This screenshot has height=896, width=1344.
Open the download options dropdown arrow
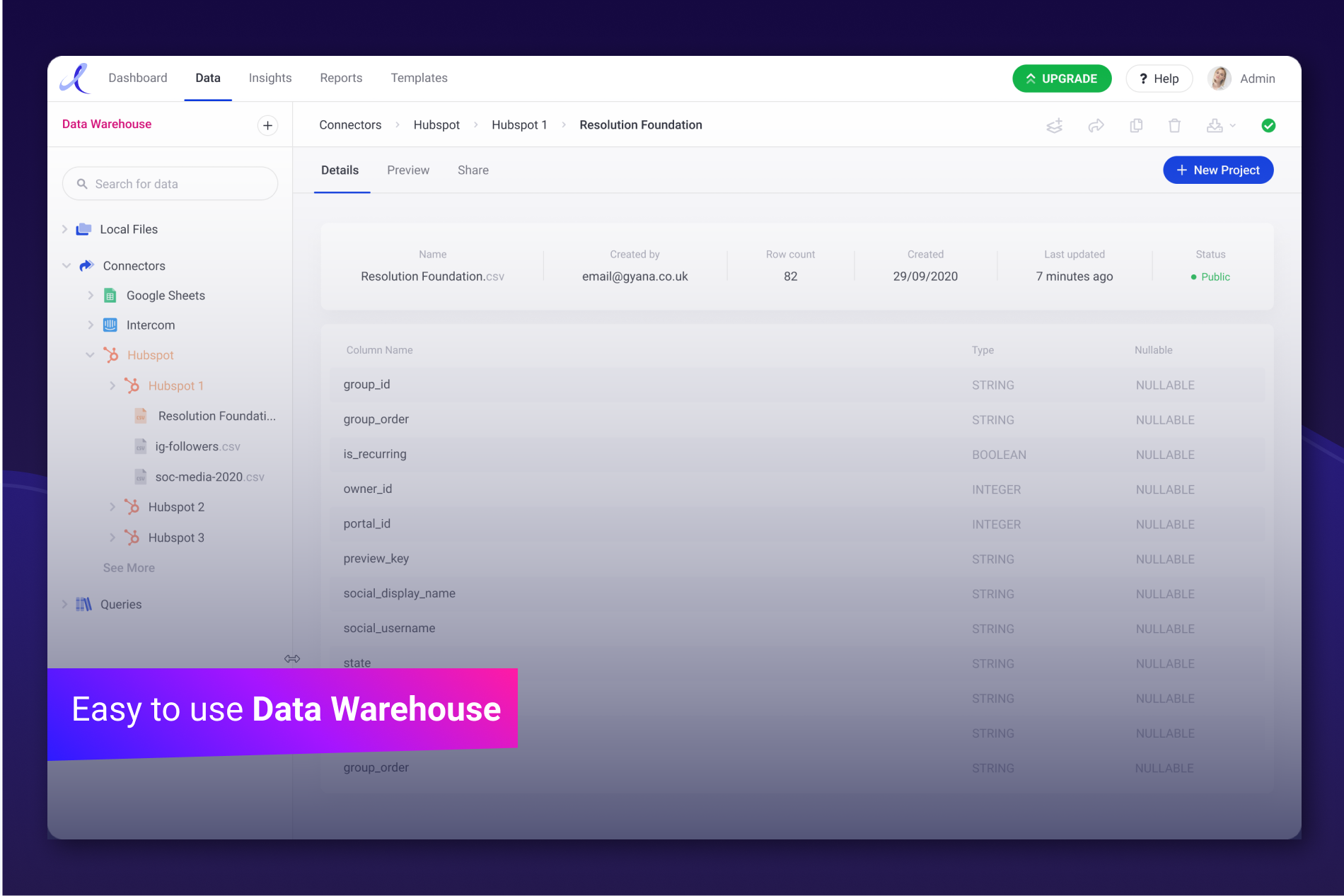tap(1233, 125)
